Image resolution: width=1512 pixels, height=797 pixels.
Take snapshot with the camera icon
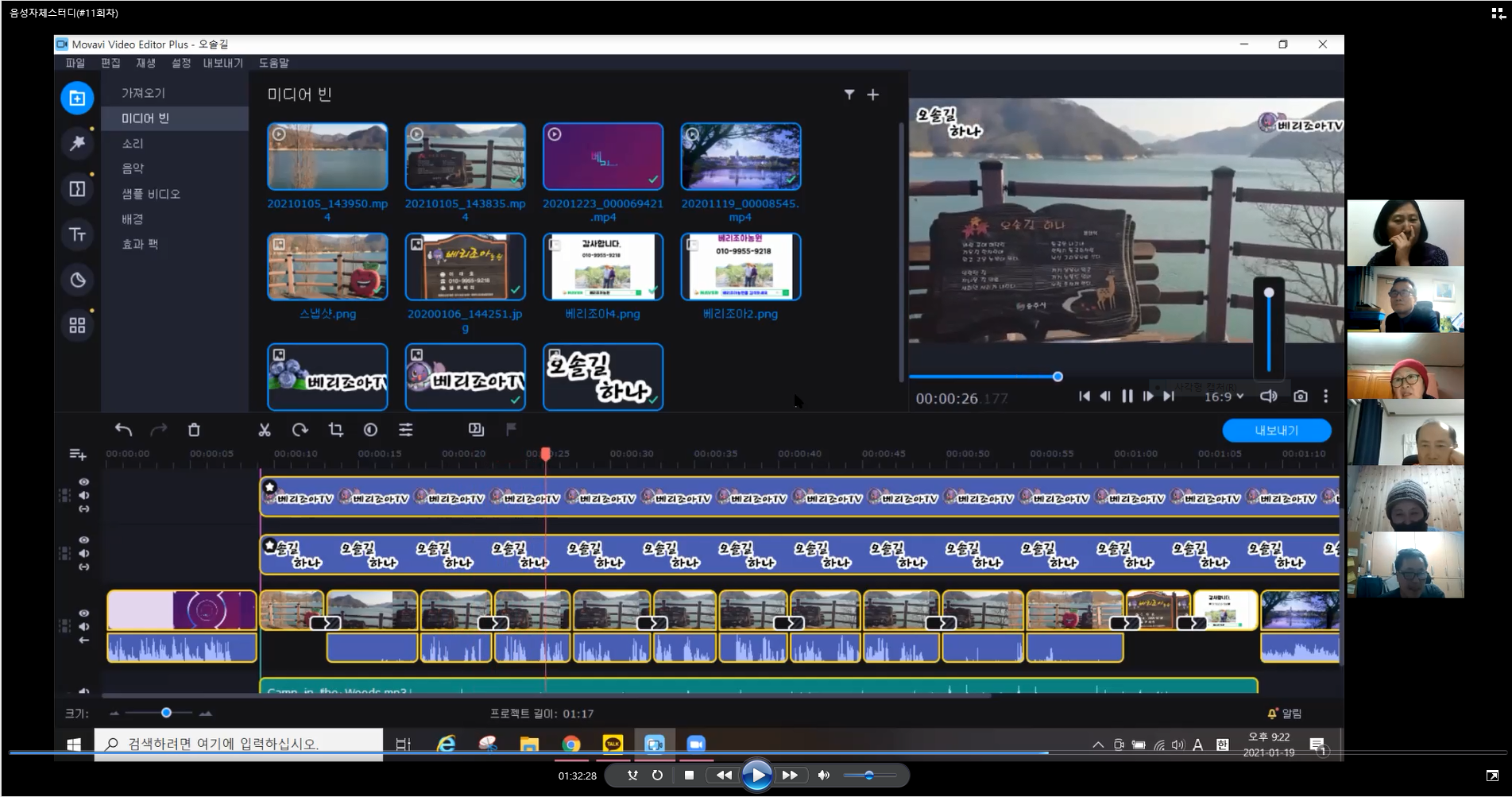[x=1301, y=396]
